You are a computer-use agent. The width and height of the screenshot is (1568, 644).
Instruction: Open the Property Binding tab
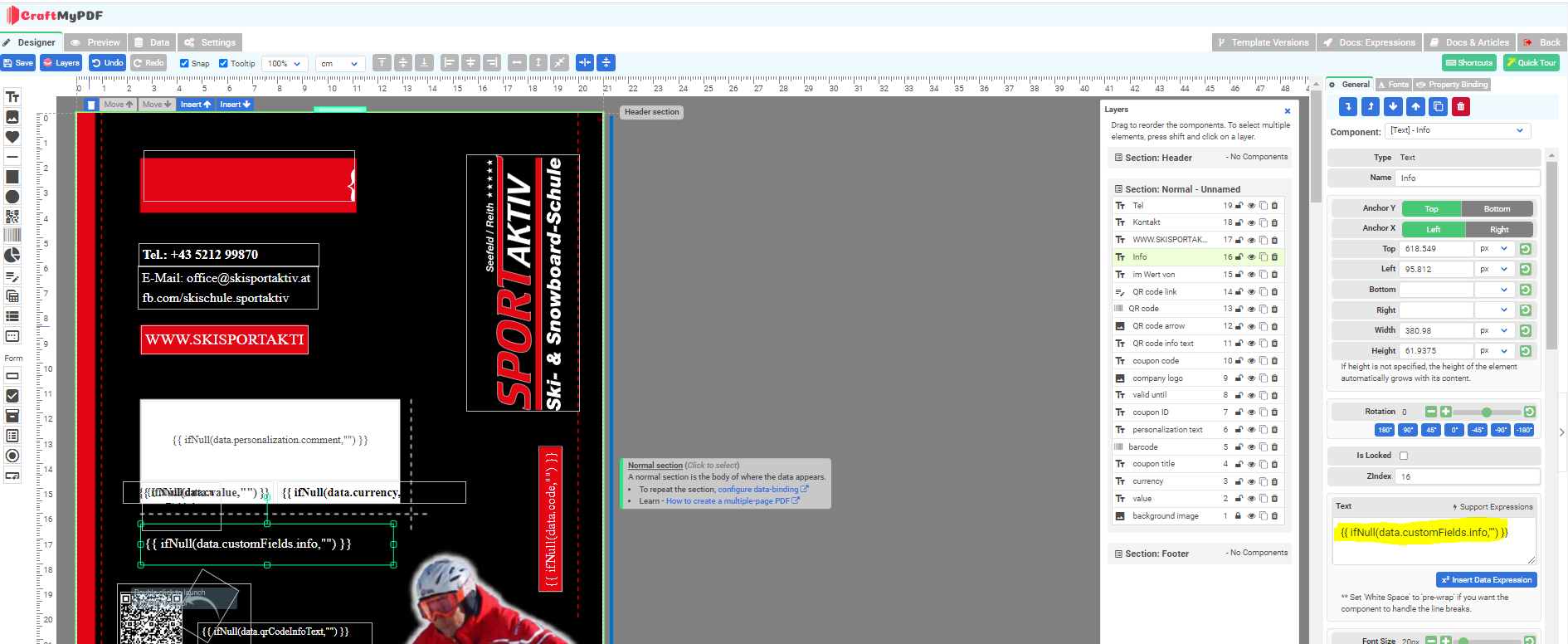click(1452, 85)
